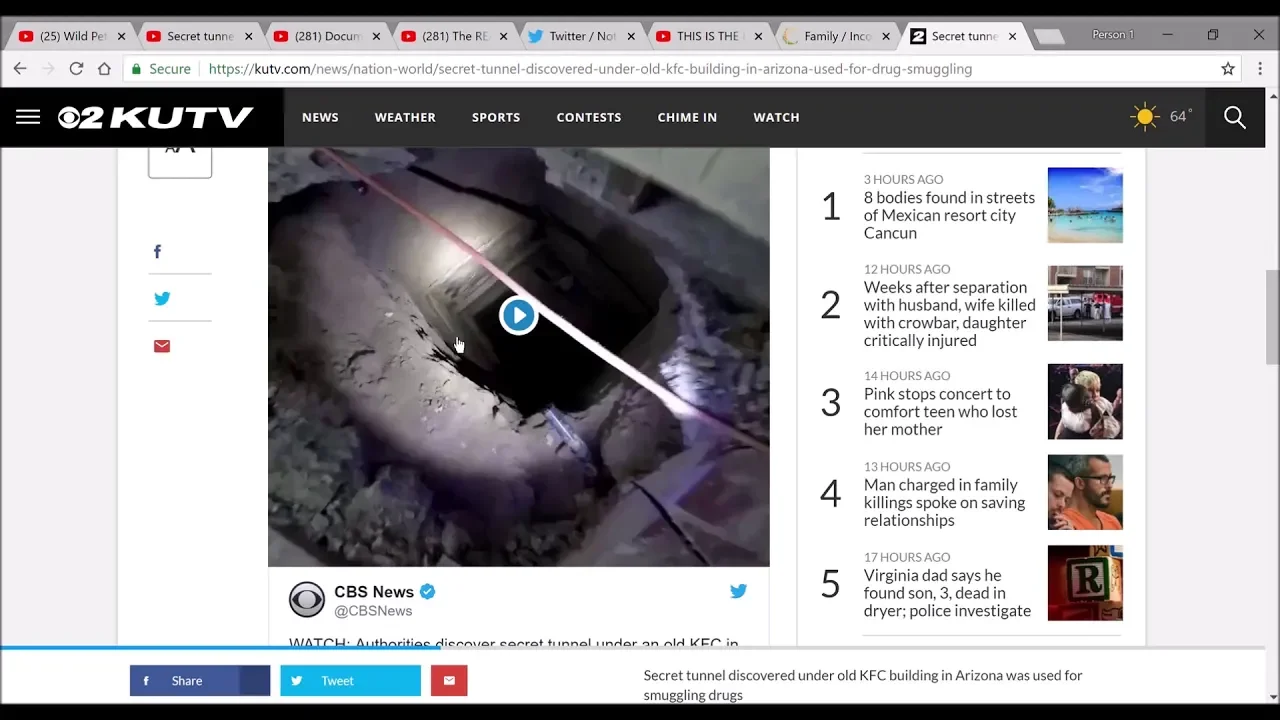
Task: Open the Cancun bodies found headline
Action: click(948, 215)
